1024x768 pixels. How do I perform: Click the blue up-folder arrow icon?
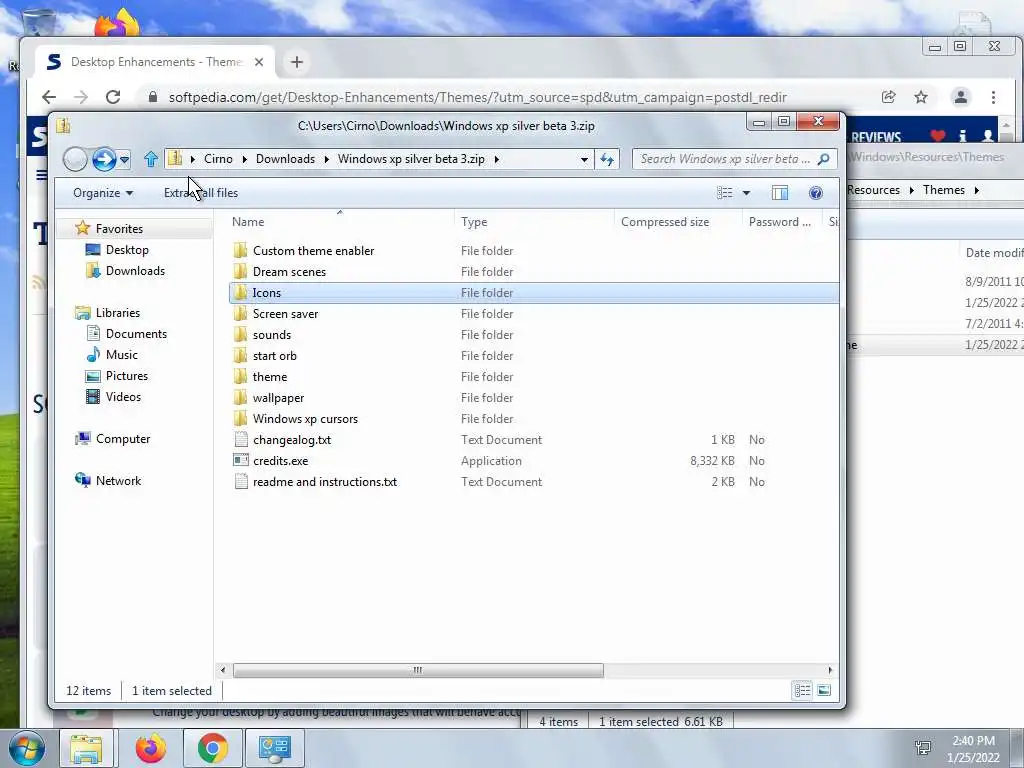click(x=151, y=159)
